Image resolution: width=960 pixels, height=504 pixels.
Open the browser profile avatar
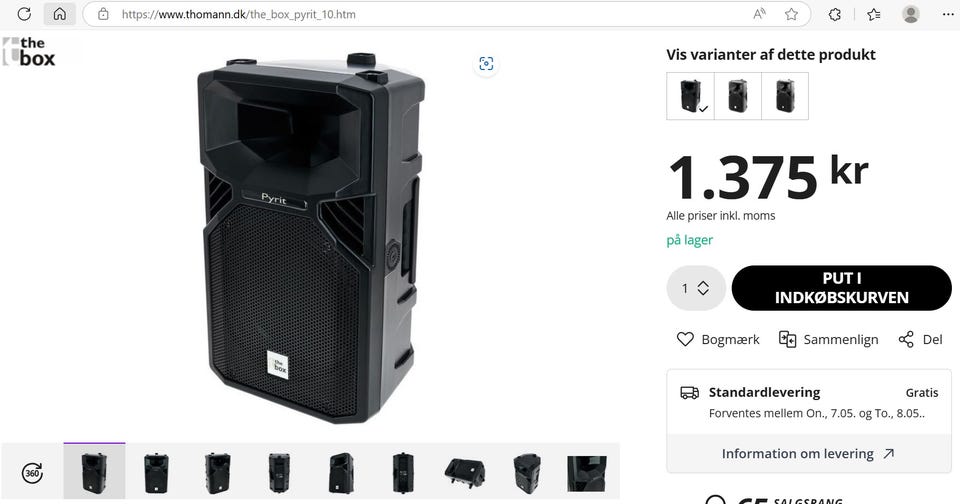click(911, 14)
